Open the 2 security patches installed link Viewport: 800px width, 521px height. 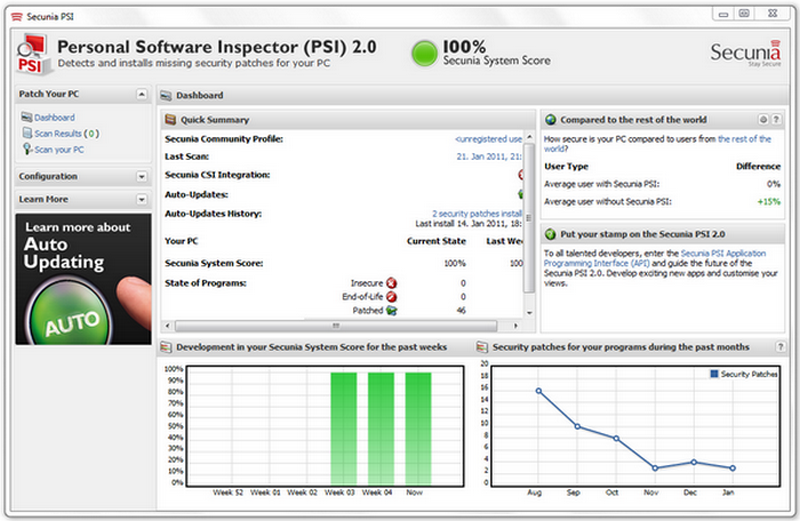pos(477,214)
